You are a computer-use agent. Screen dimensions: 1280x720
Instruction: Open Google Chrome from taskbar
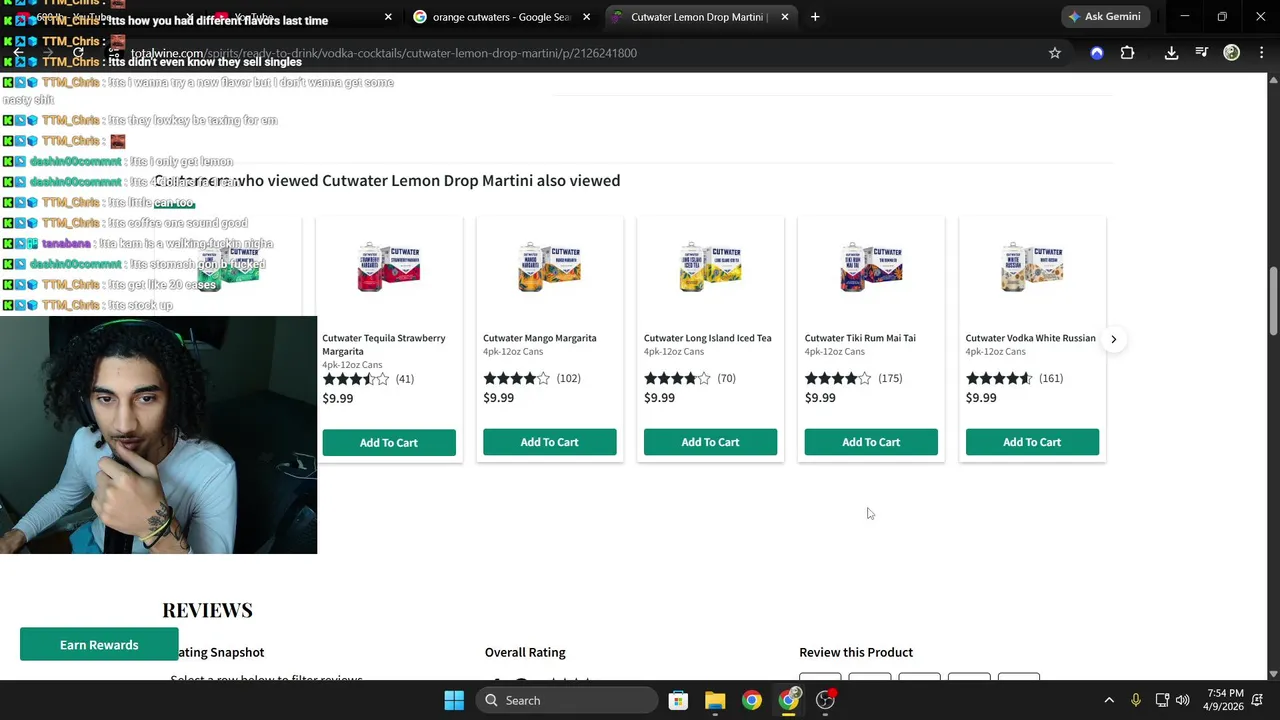pyautogui.click(x=752, y=700)
